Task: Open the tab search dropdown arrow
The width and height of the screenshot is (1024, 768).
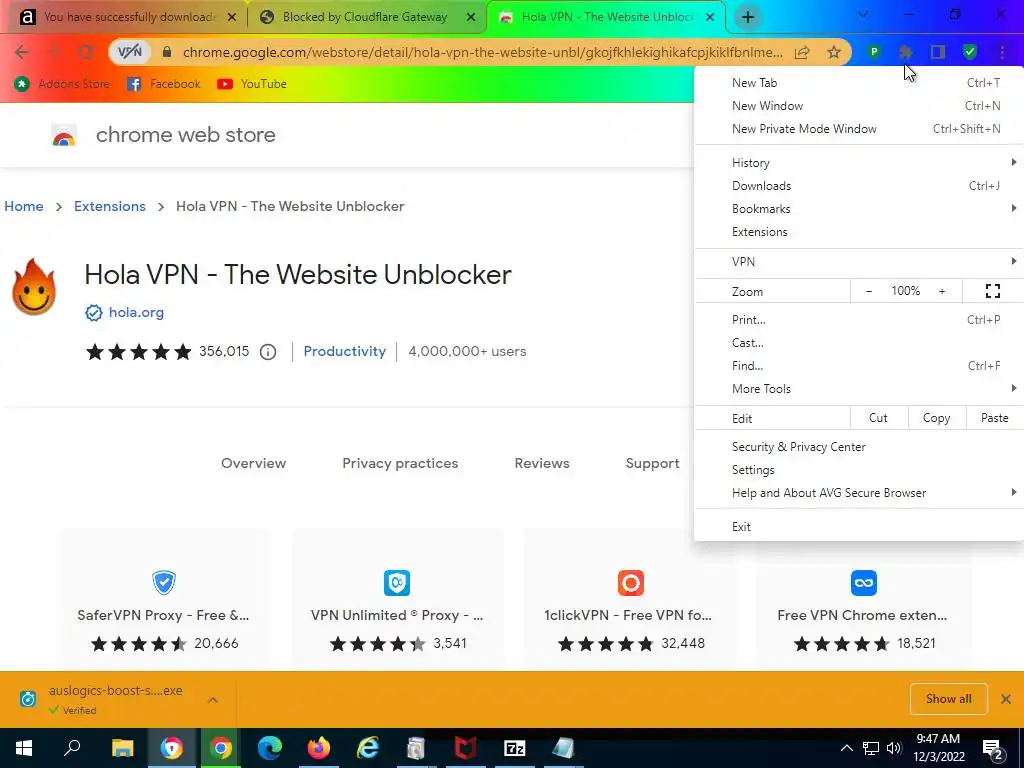Action: tap(863, 14)
